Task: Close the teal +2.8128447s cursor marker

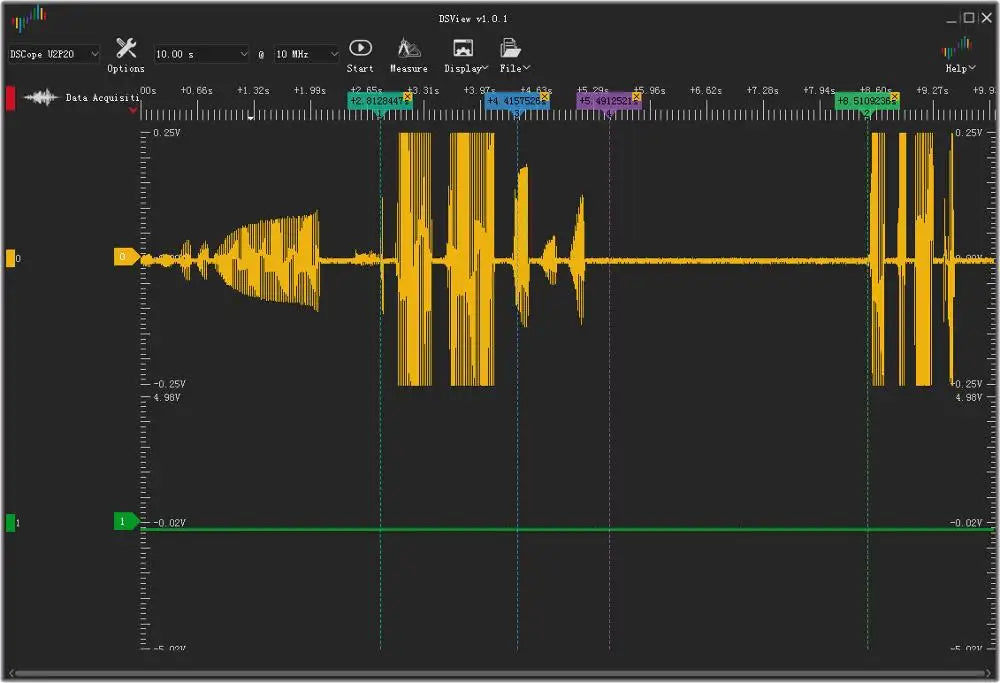Action: [408, 96]
